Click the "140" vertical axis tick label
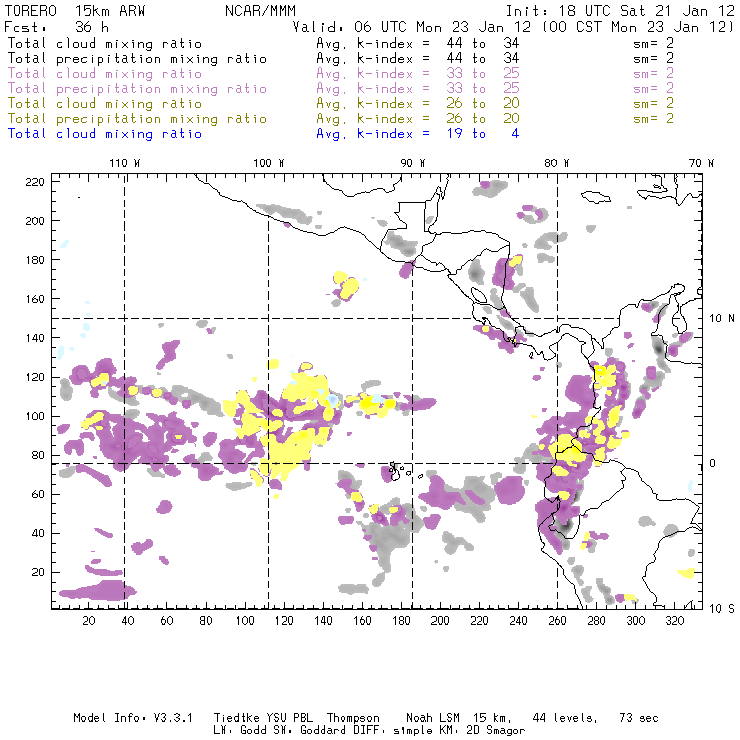 click(35, 338)
